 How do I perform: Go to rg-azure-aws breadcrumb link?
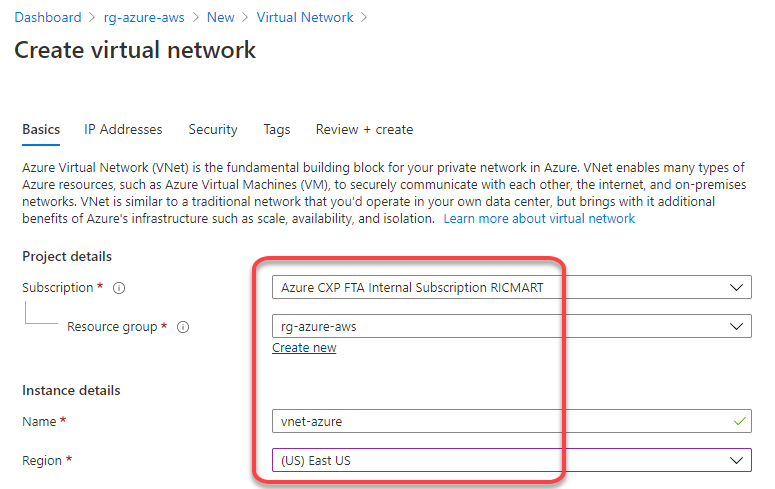(144, 17)
